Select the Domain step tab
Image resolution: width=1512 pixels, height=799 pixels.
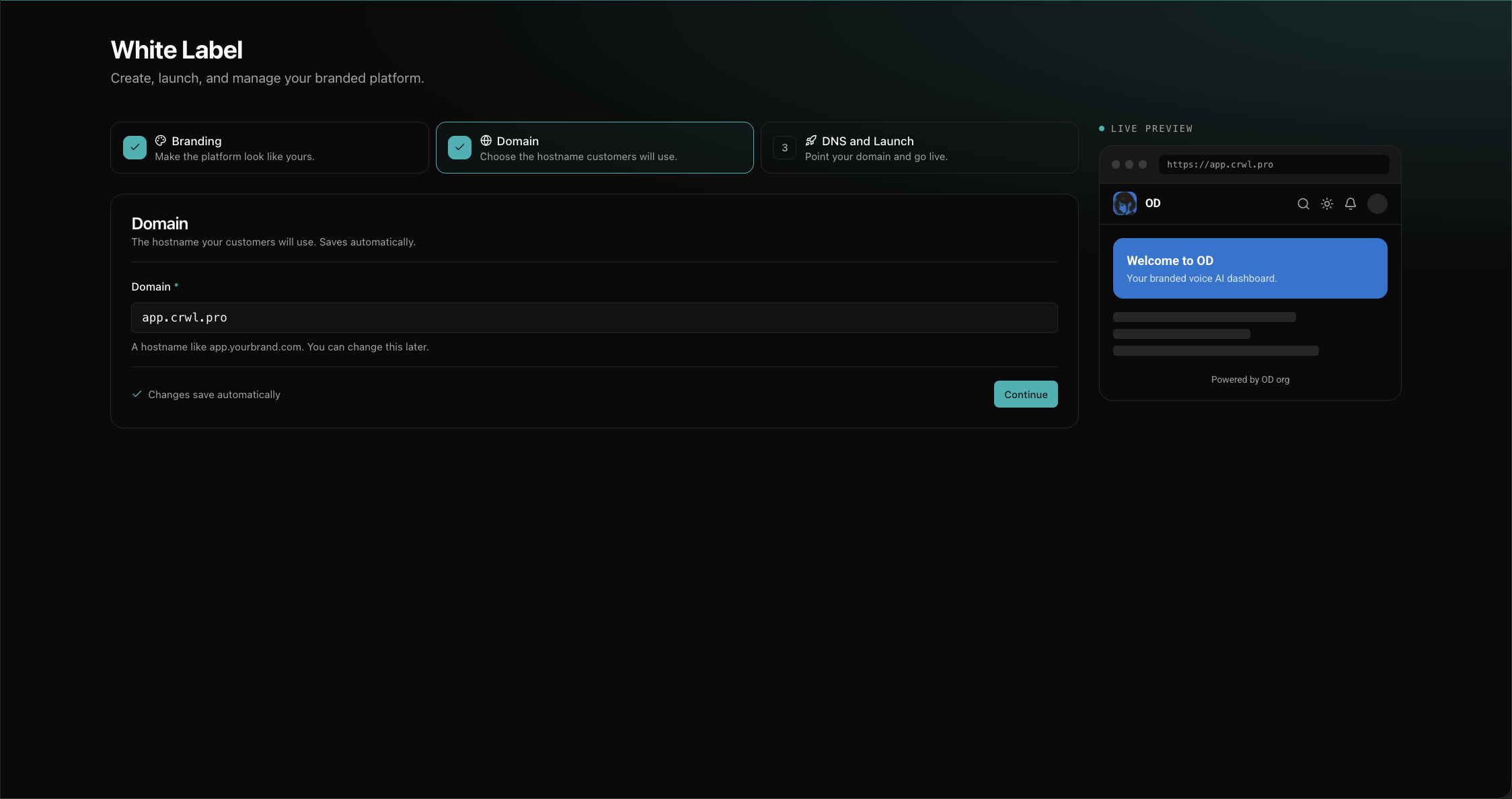pos(595,147)
